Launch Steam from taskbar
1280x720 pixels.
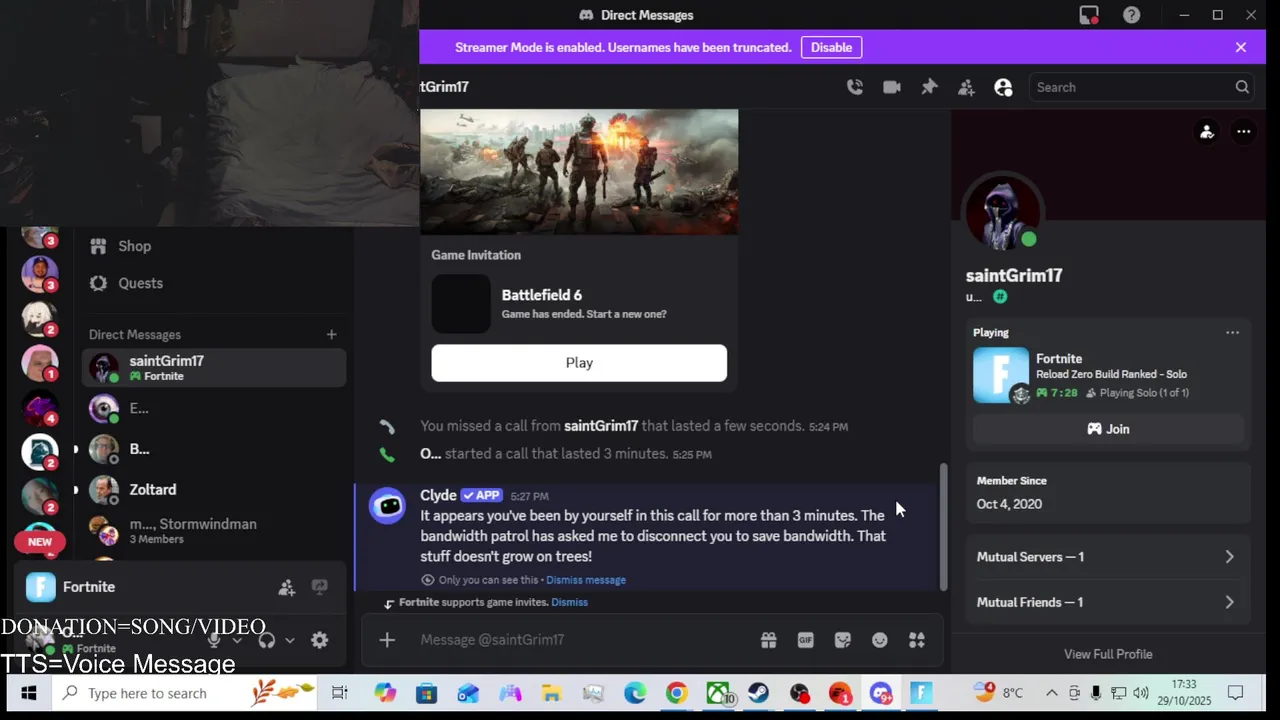(758, 693)
